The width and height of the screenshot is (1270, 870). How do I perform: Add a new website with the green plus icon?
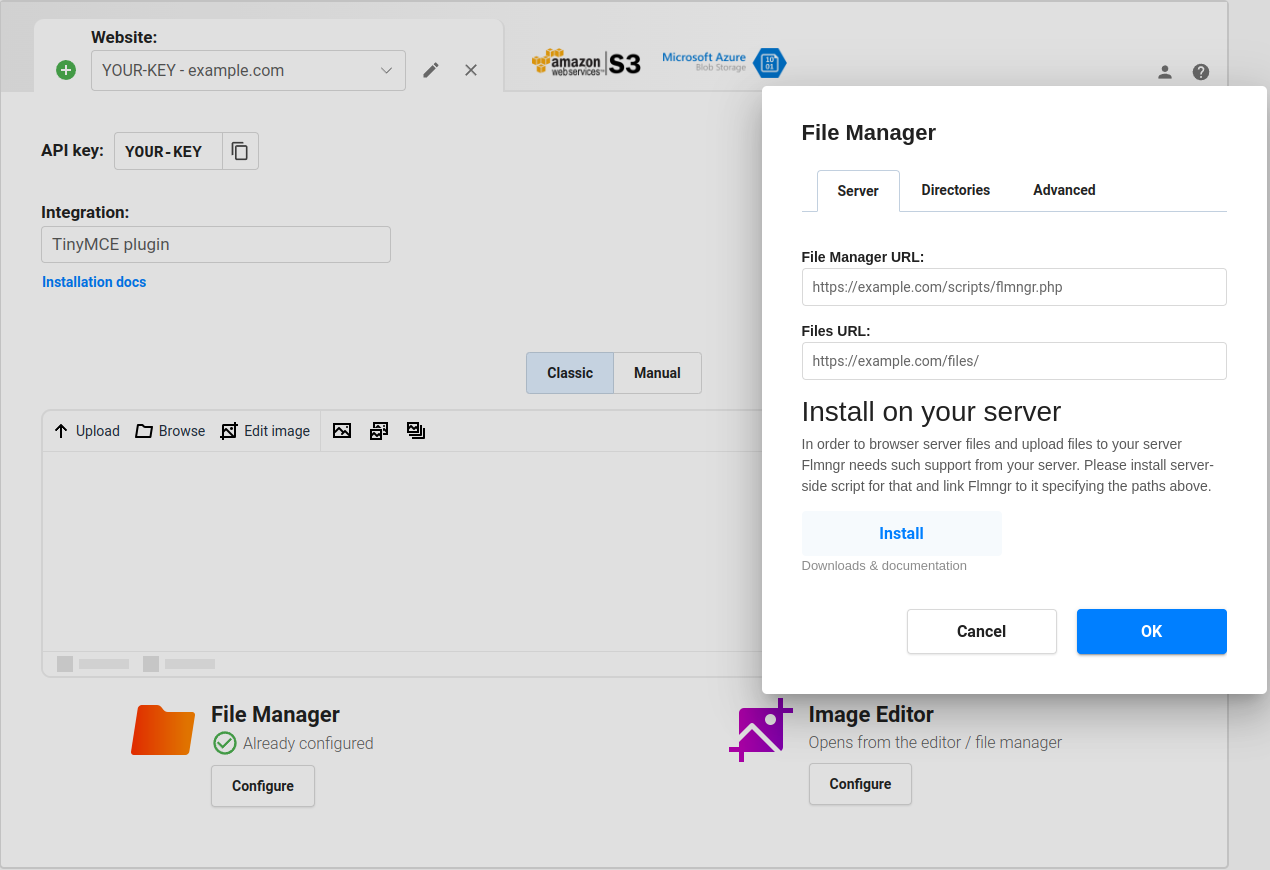pos(65,70)
